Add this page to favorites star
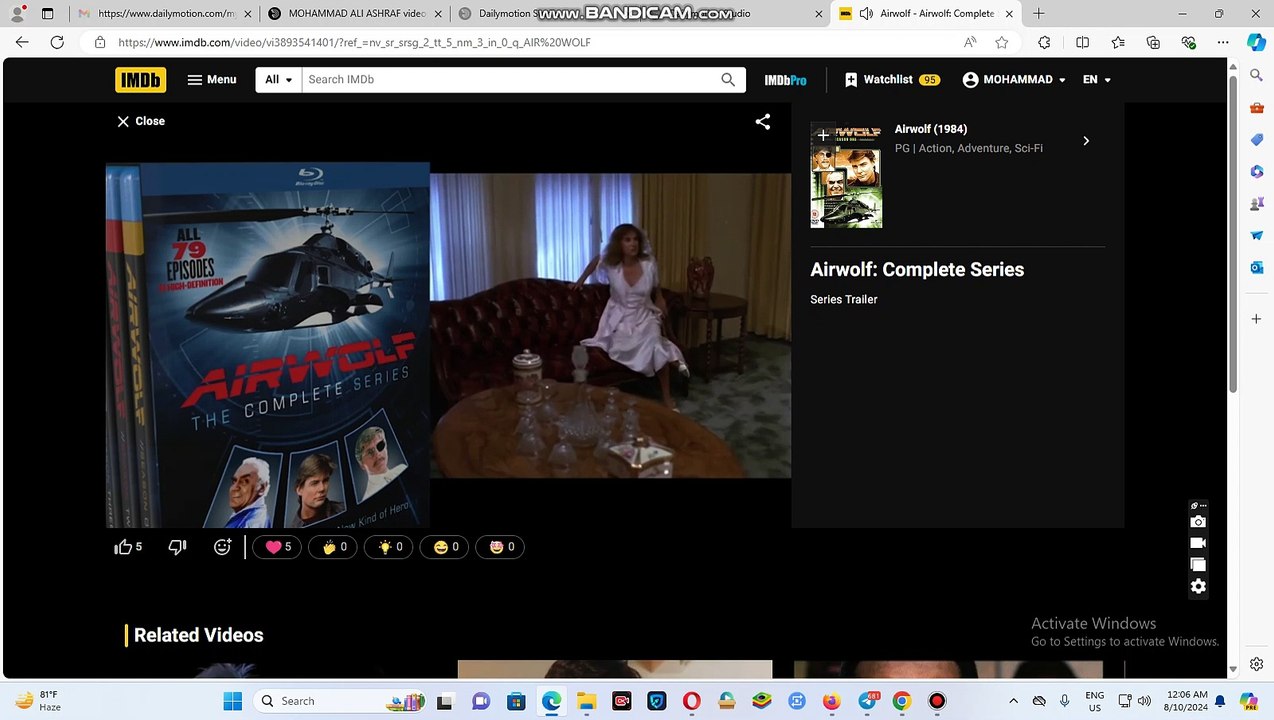Viewport: 1274px width, 720px height. [1002, 42]
